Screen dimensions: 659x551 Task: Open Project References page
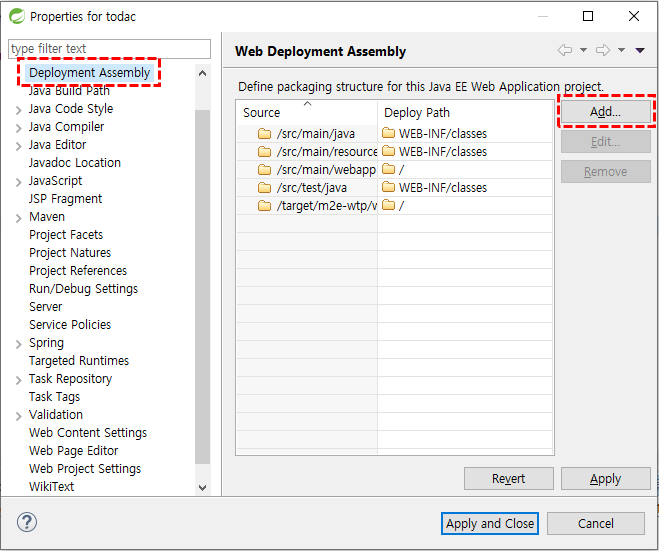click(78, 271)
